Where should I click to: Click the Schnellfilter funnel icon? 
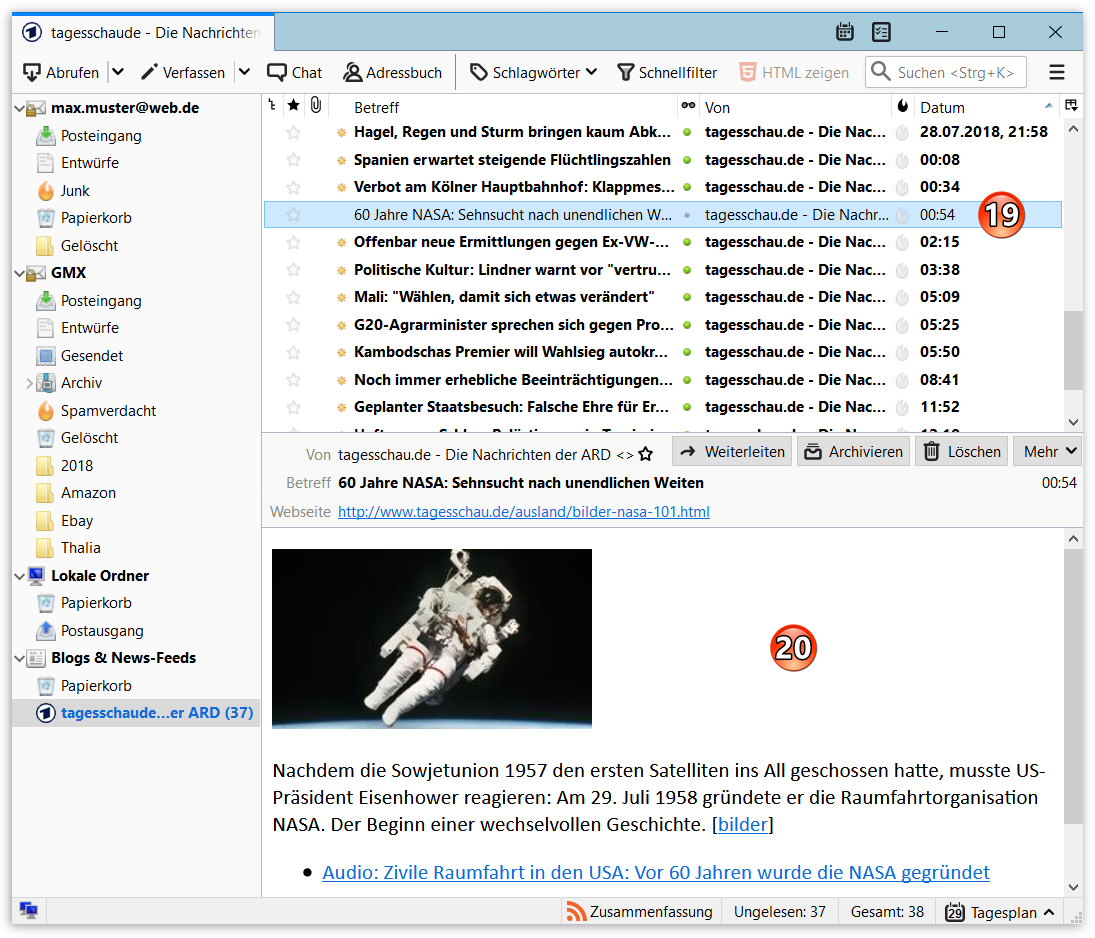626,72
